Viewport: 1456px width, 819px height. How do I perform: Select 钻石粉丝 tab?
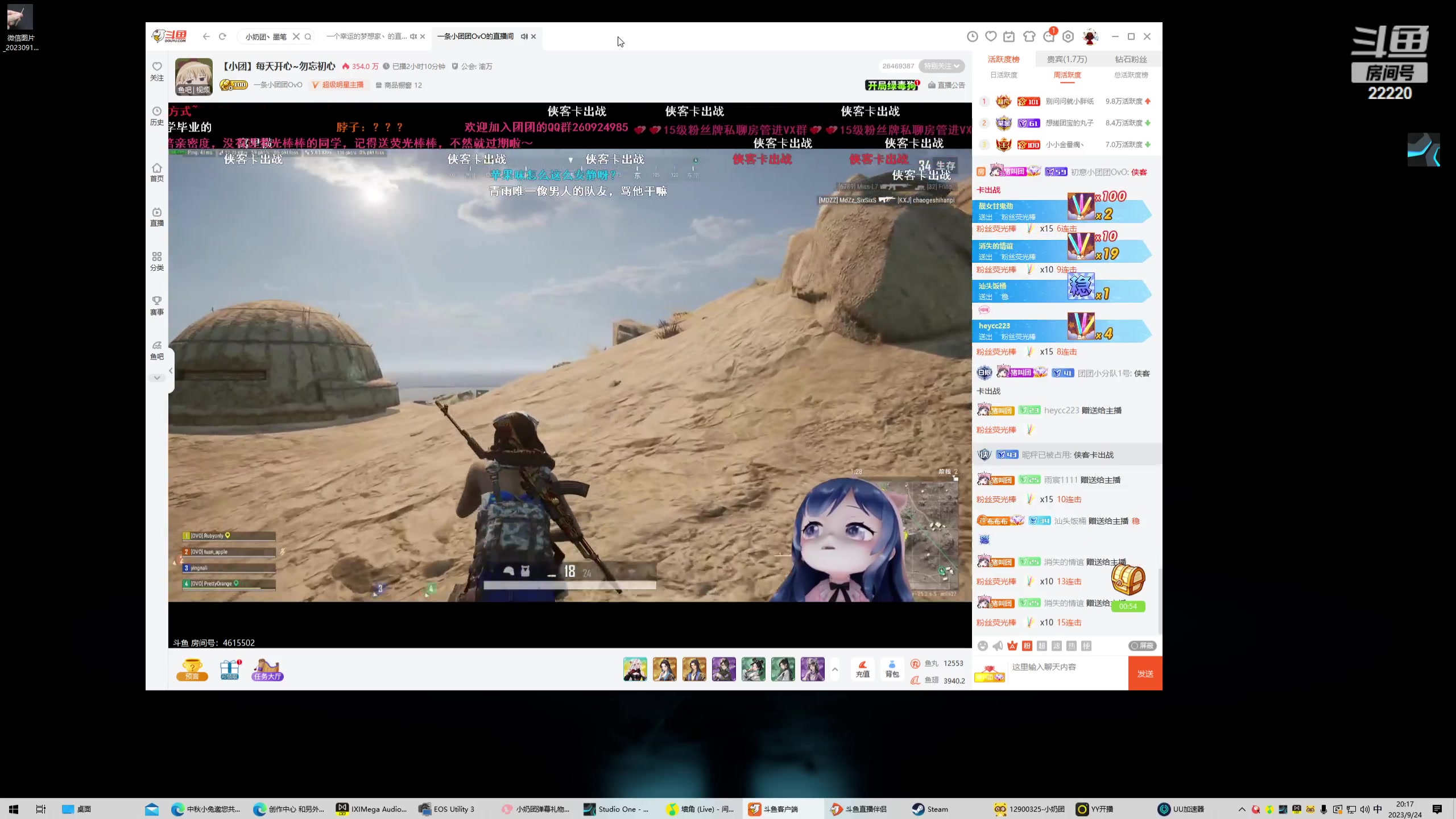pyautogui.click(x=1131, y=59)
